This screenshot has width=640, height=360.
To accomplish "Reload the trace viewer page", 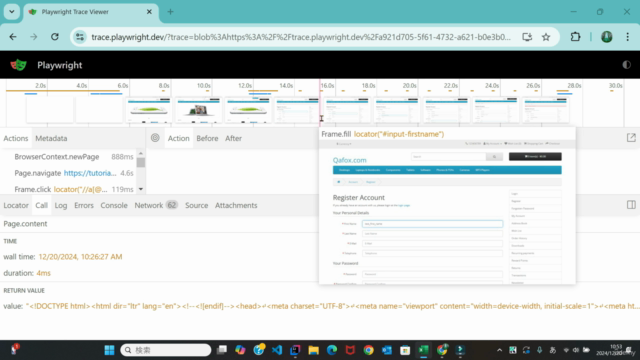I will pyautogui.click(x=55, y=37).
